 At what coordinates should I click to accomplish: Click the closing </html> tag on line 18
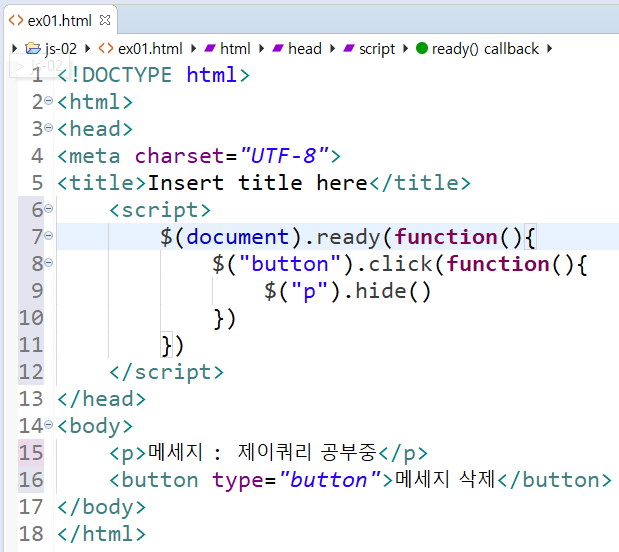[101, 534]
